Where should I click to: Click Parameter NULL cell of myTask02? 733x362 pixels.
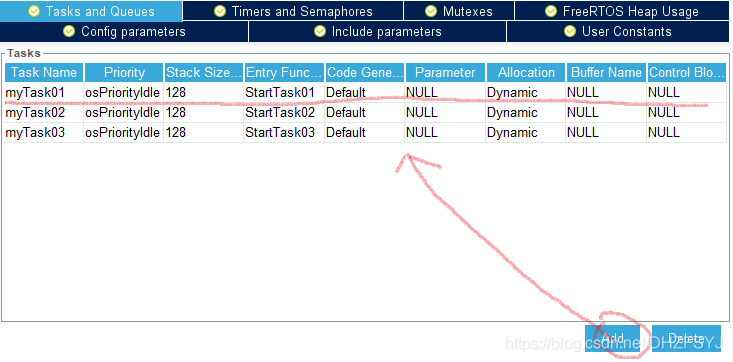(x=445, y=113)
